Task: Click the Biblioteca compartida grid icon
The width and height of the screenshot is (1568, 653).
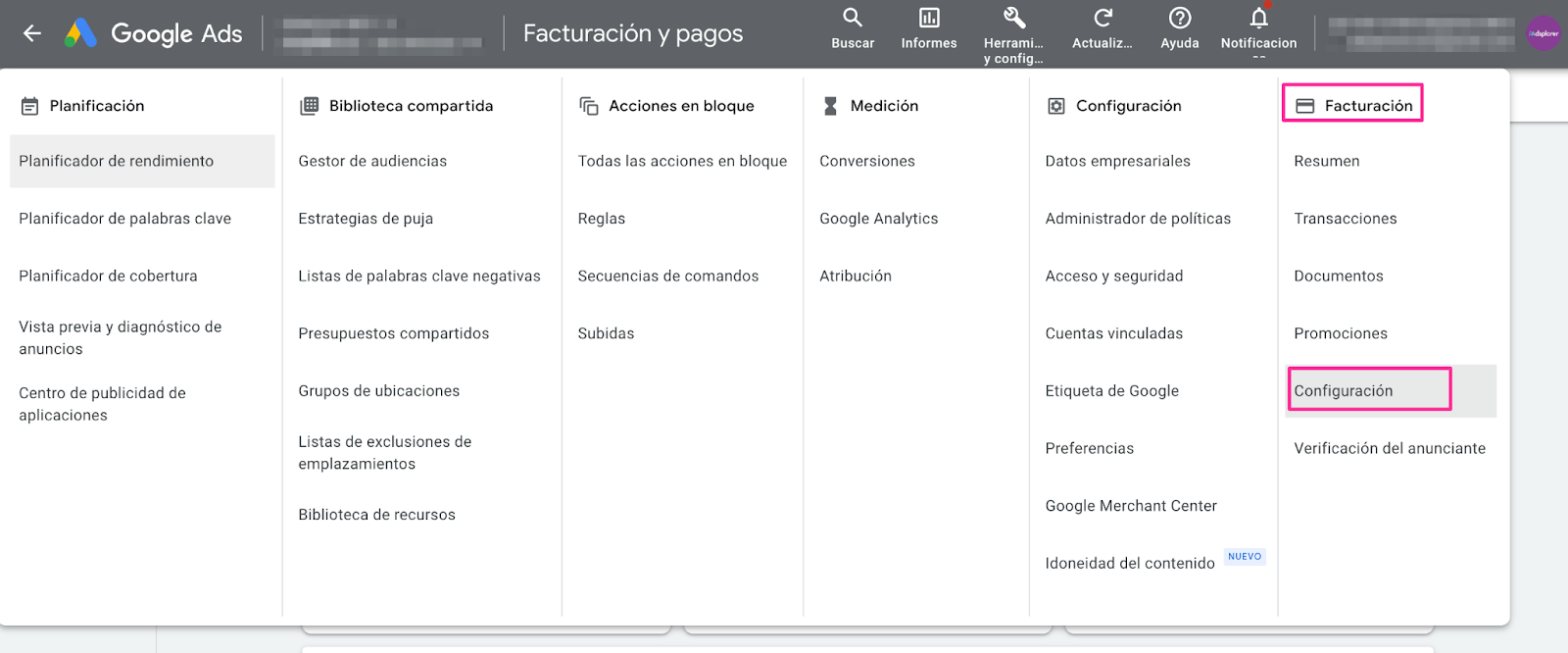Action: (x=310, y=106)
